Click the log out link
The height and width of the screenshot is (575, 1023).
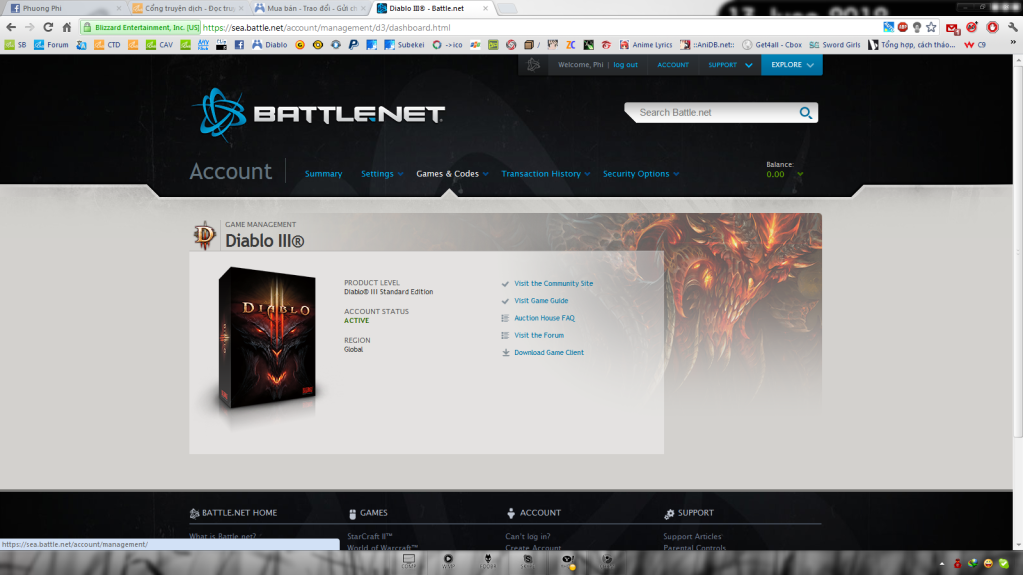click(625, 65)
